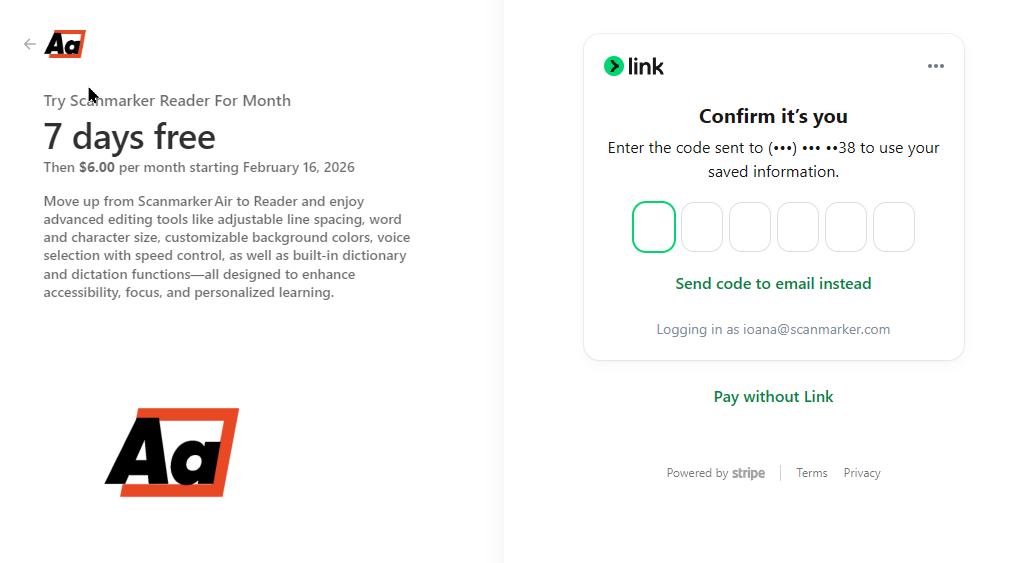Open the three-dot Link options menu
The height and width of the screenshot is (563, 1034).
coord(935,67)
